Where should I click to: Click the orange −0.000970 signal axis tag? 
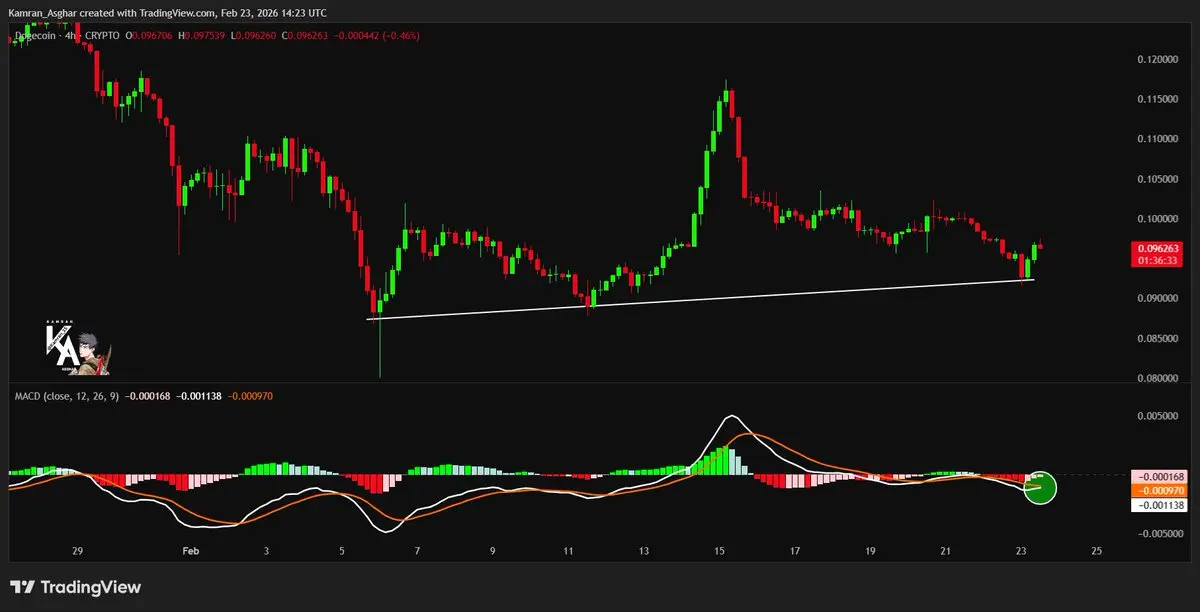[x=1158, y=491]
